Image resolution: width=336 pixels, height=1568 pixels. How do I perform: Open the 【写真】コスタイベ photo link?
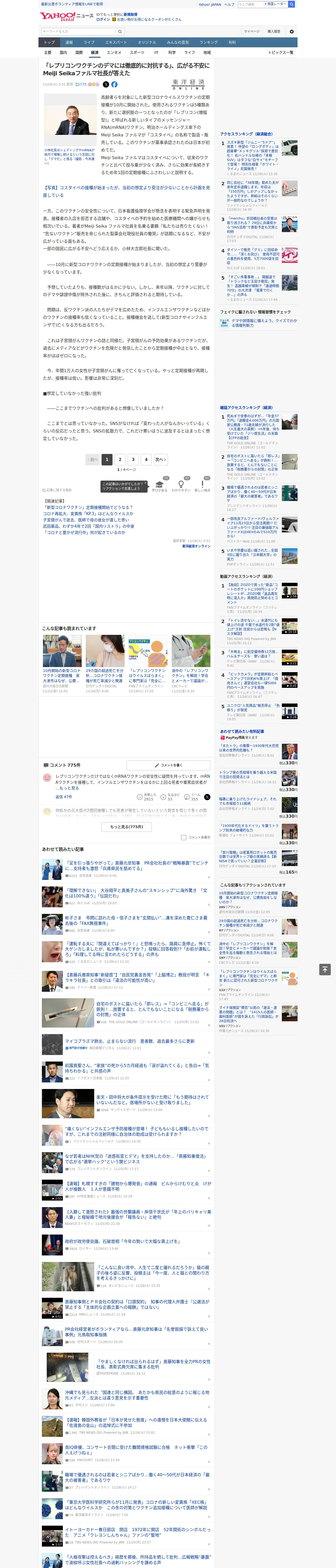pos(126,192)
